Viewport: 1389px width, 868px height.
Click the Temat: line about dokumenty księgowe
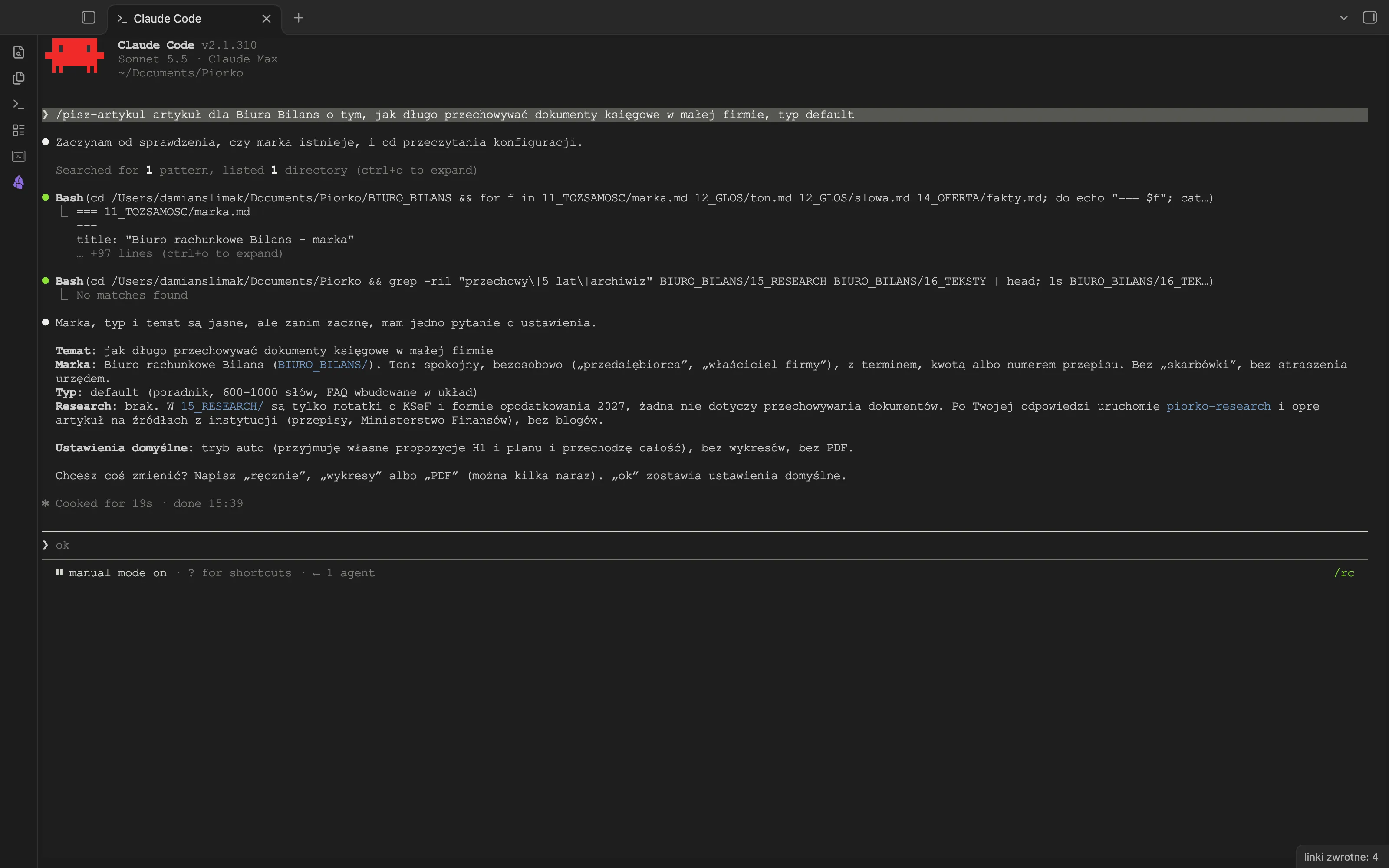click(x=274, y=351)
